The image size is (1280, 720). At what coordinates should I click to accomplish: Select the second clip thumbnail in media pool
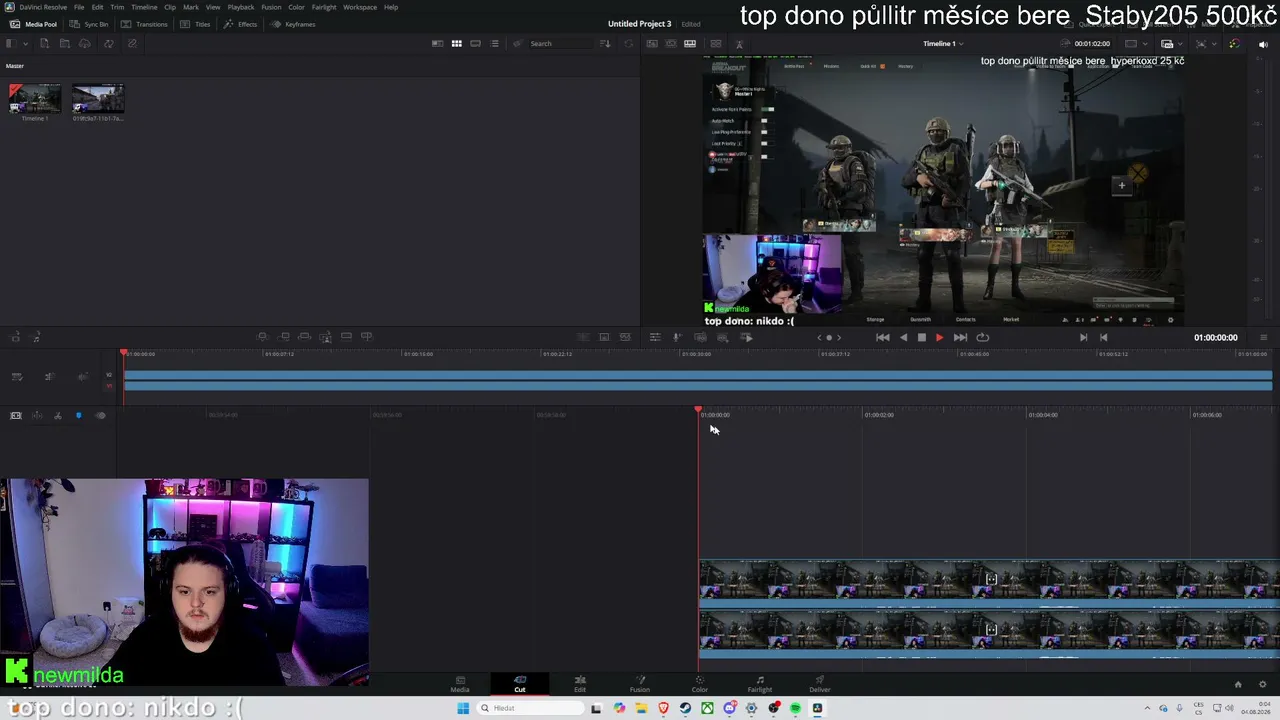click(98, 98)
